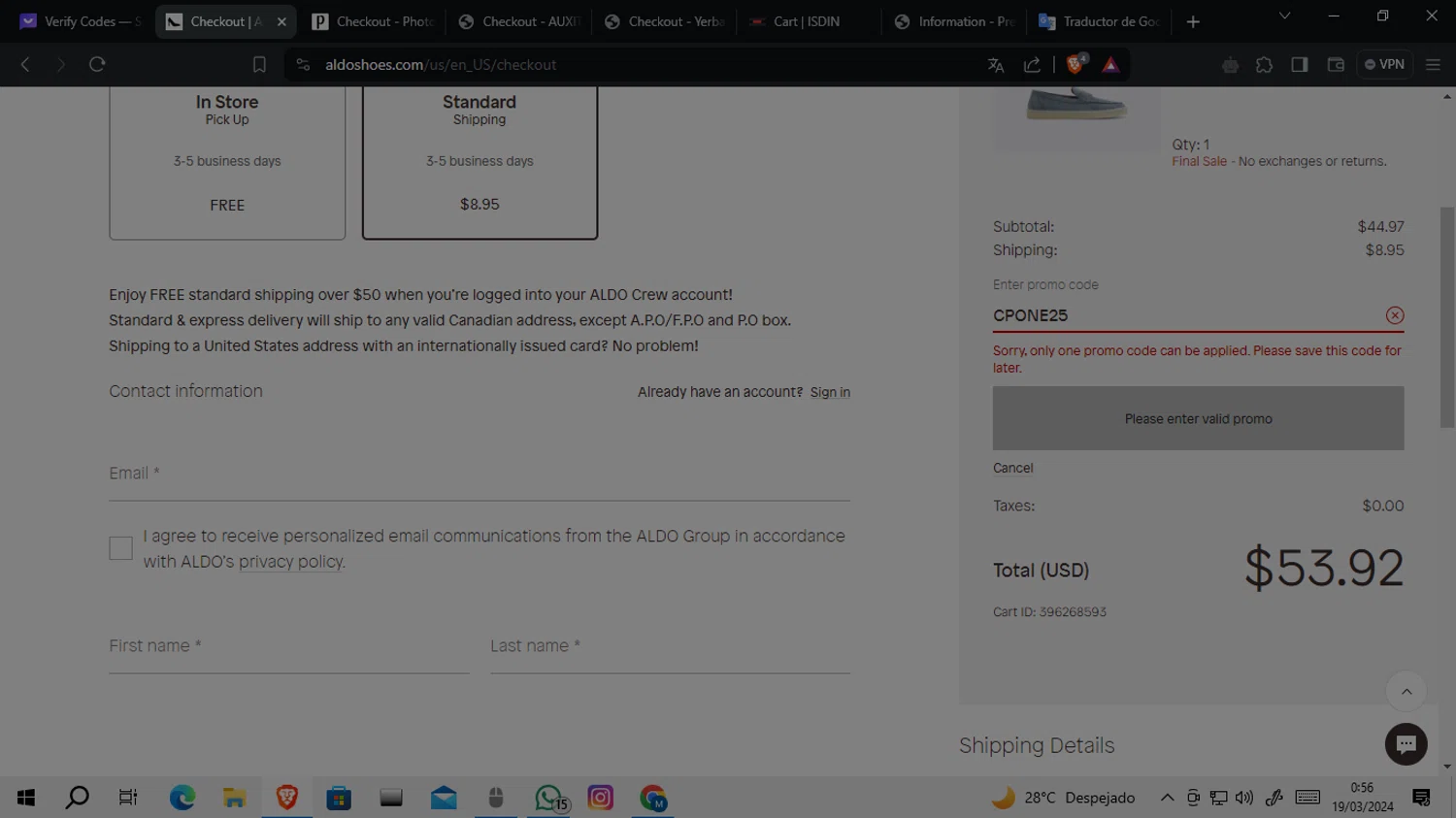Reload the checkout page

coord(97,65)
